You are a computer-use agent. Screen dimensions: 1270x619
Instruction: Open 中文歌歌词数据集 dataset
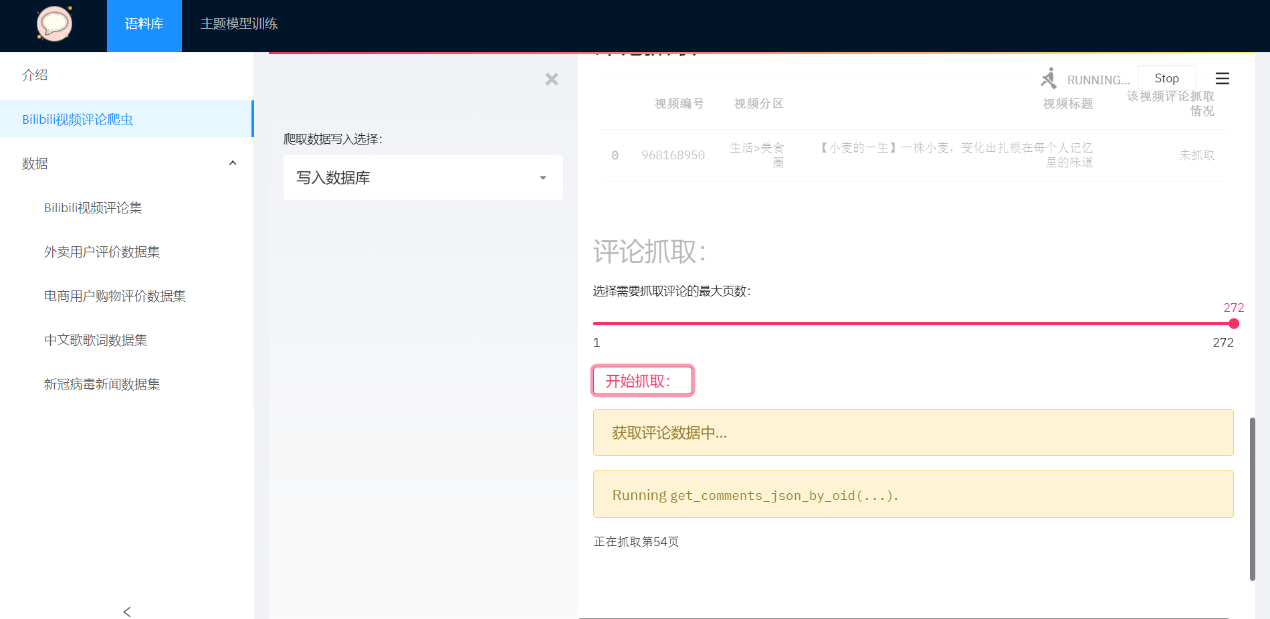point(96,340)
